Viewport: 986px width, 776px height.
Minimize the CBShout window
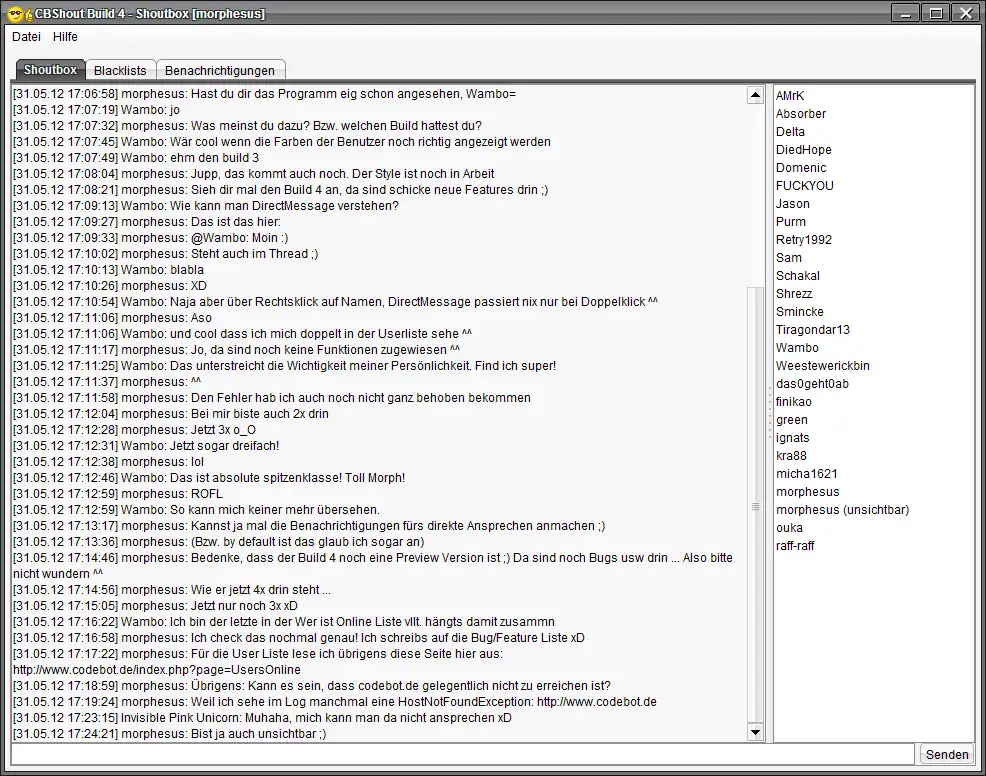click(x=906, y=13)
